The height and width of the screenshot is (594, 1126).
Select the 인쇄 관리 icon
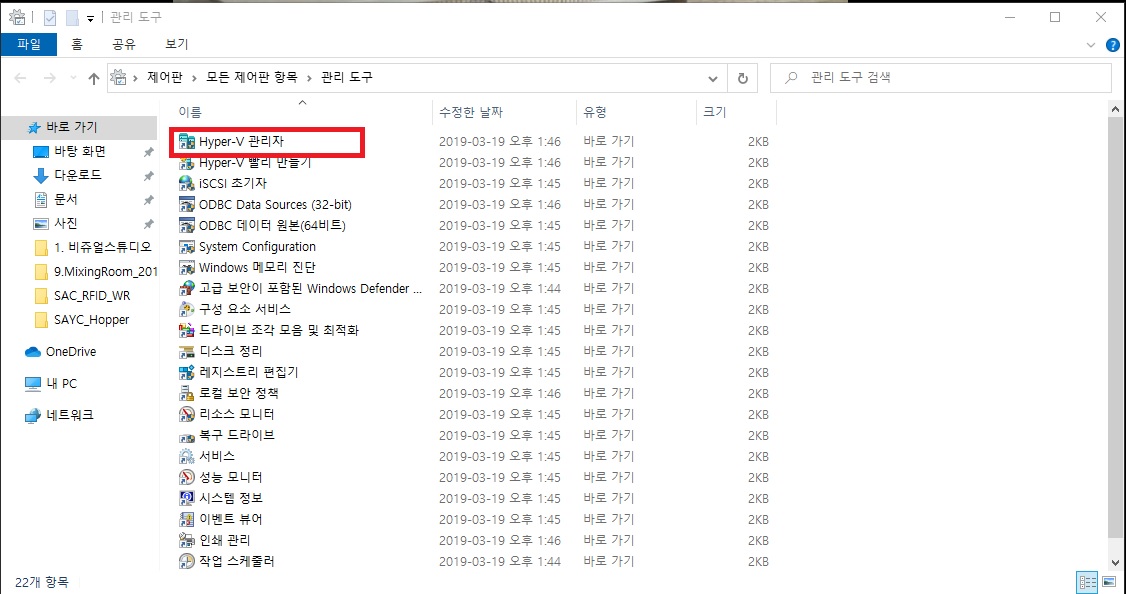click(187, 540)
